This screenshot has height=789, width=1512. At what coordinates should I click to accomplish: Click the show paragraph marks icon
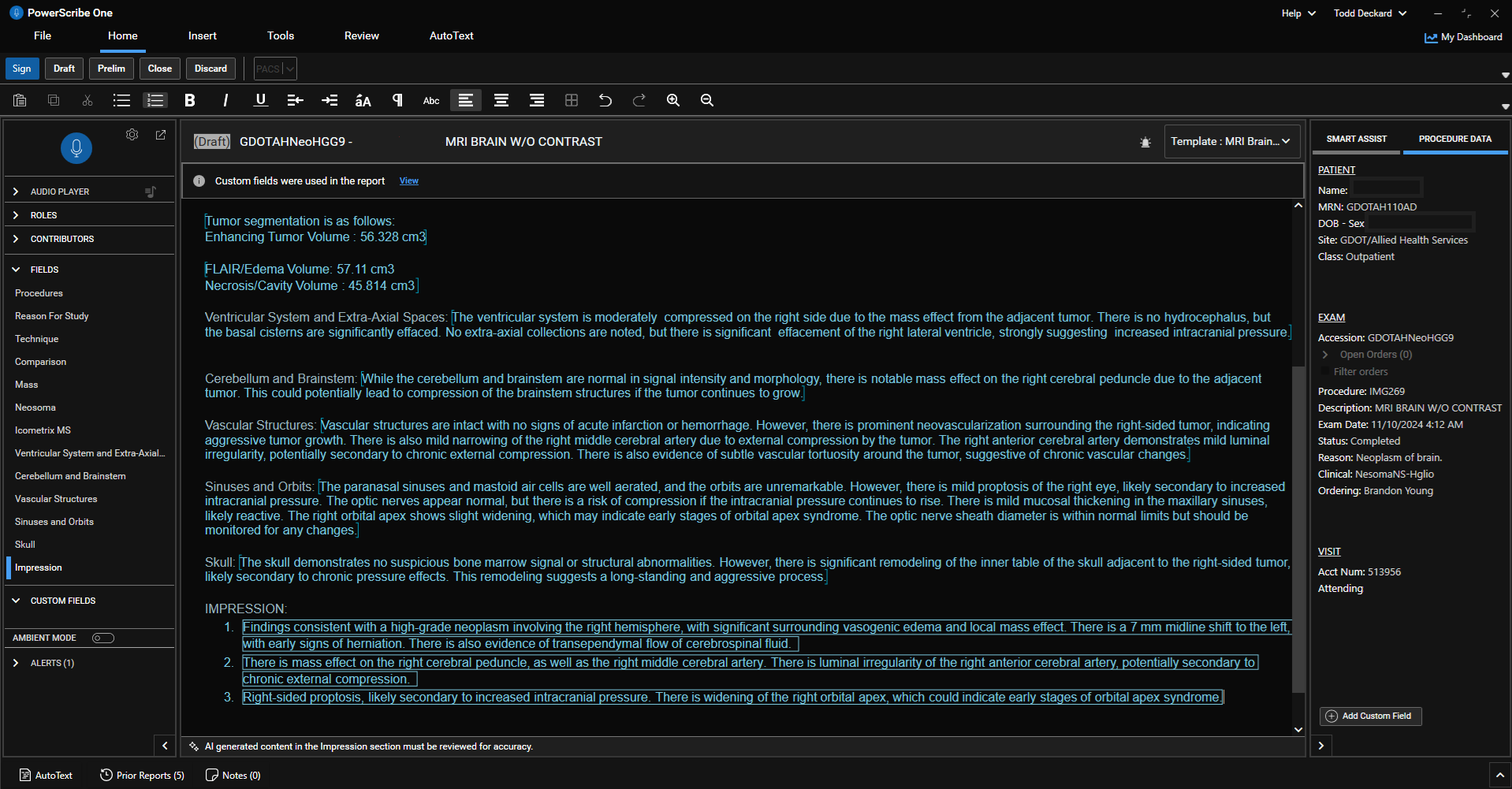click(397, 100)
